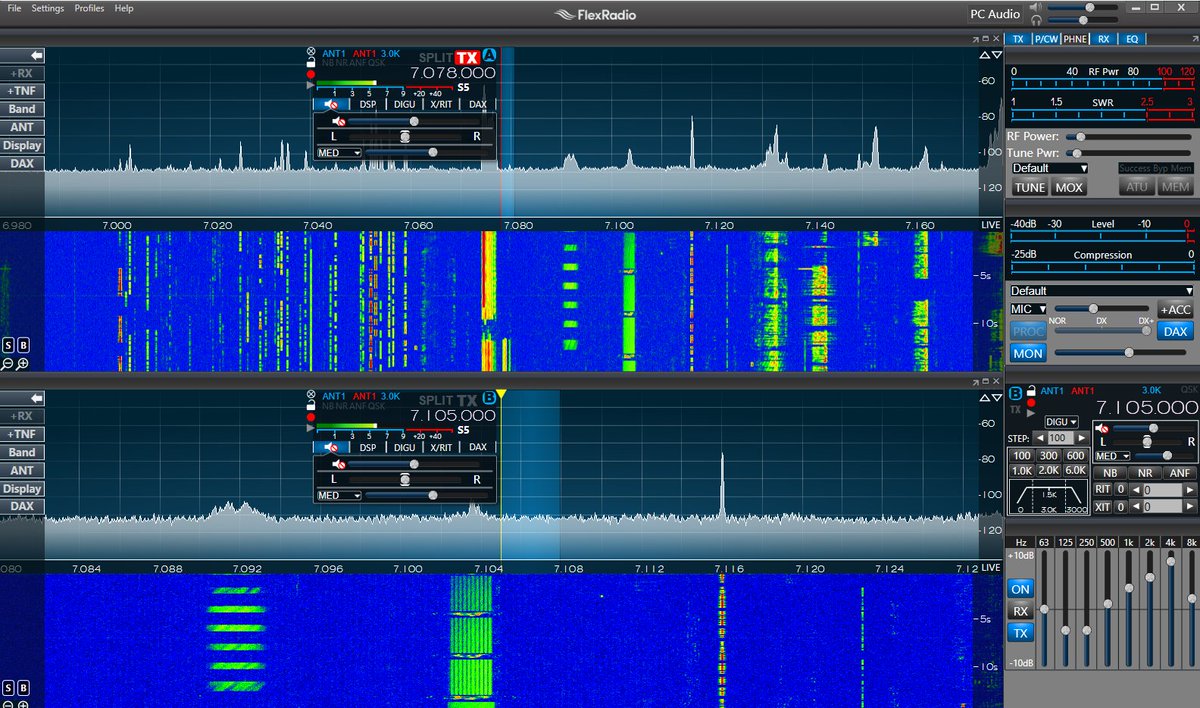
Task: Select the slice B letter badge on flag
Action: 489,397
